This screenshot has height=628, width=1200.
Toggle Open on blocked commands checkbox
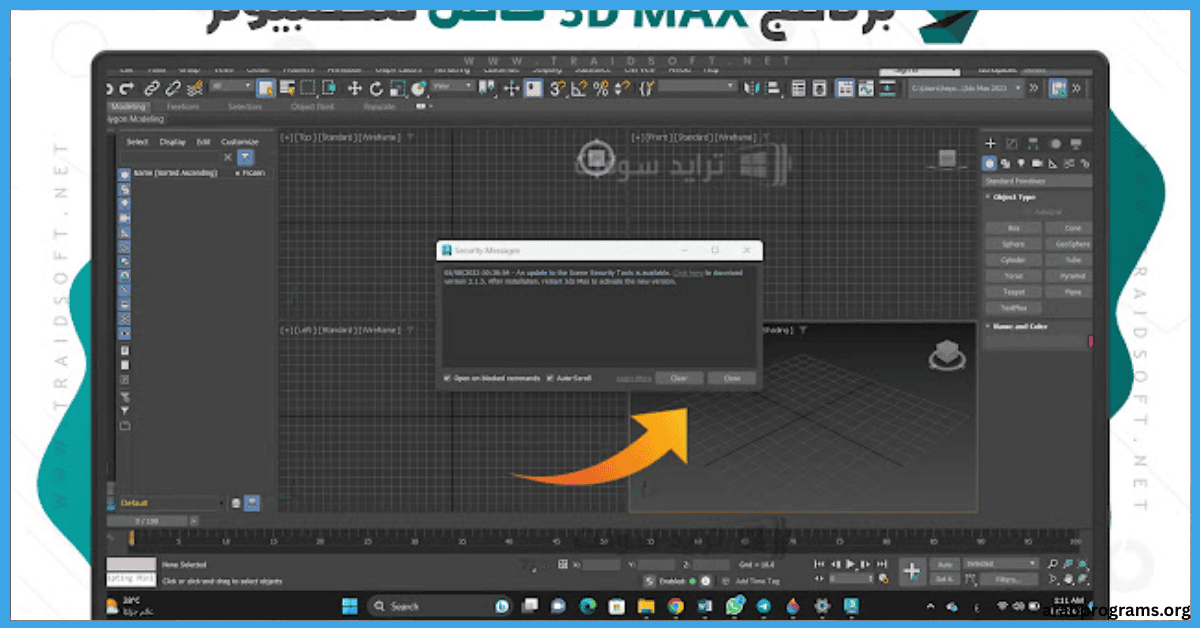click(447, 378)
